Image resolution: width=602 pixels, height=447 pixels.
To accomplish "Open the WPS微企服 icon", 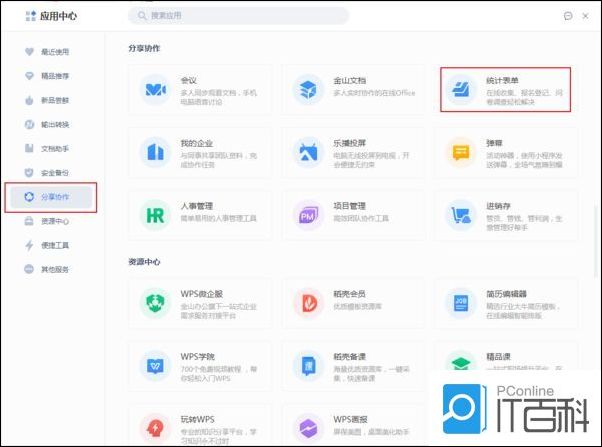I will tap(155, 303).
